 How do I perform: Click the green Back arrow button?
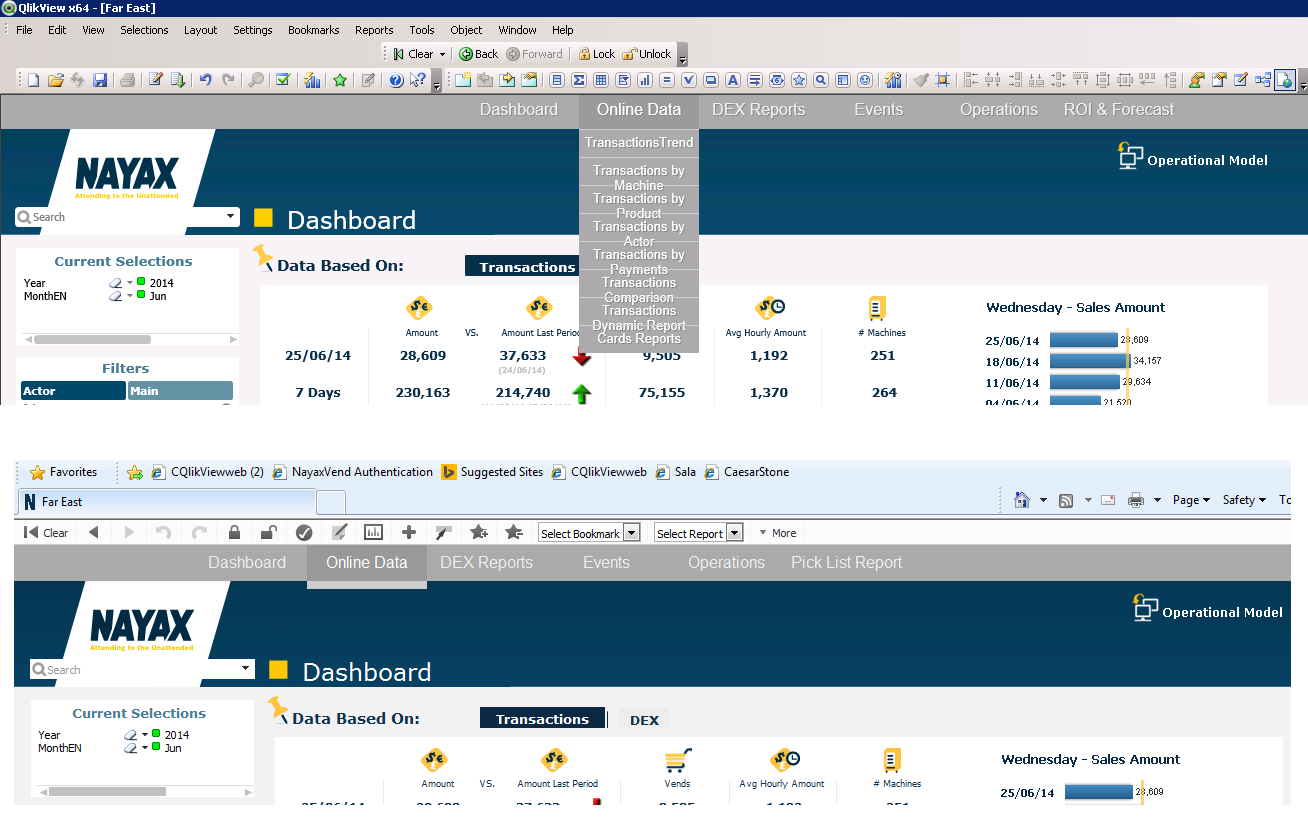478,54
